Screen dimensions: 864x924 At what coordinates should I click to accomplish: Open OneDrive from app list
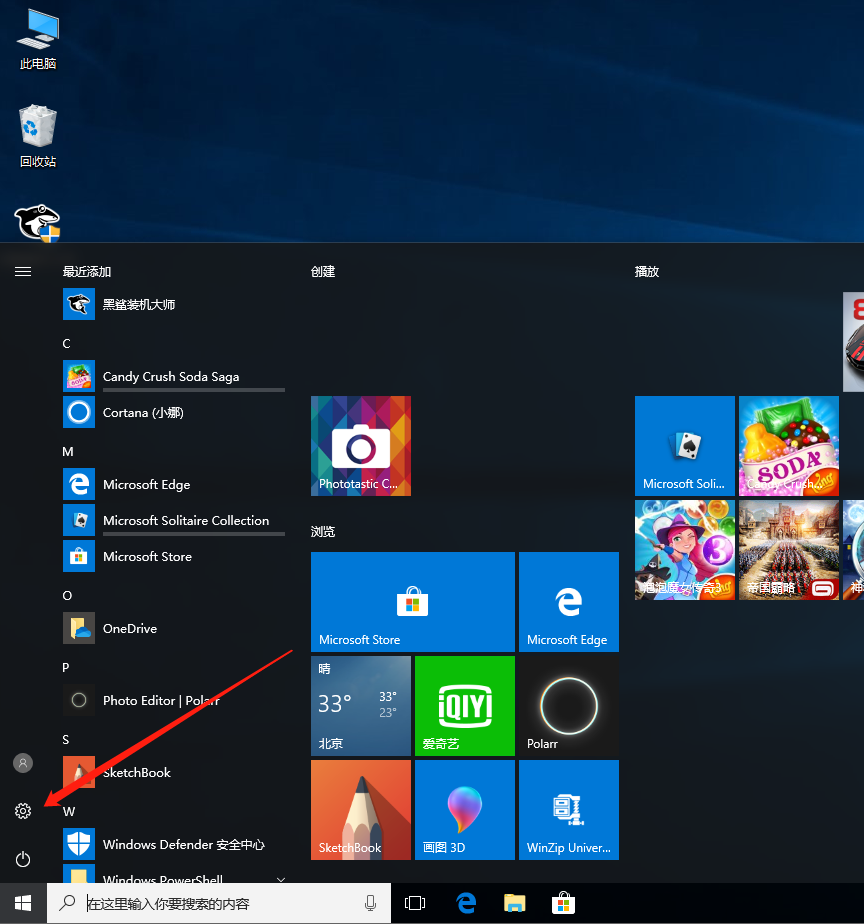click(174, 628)
